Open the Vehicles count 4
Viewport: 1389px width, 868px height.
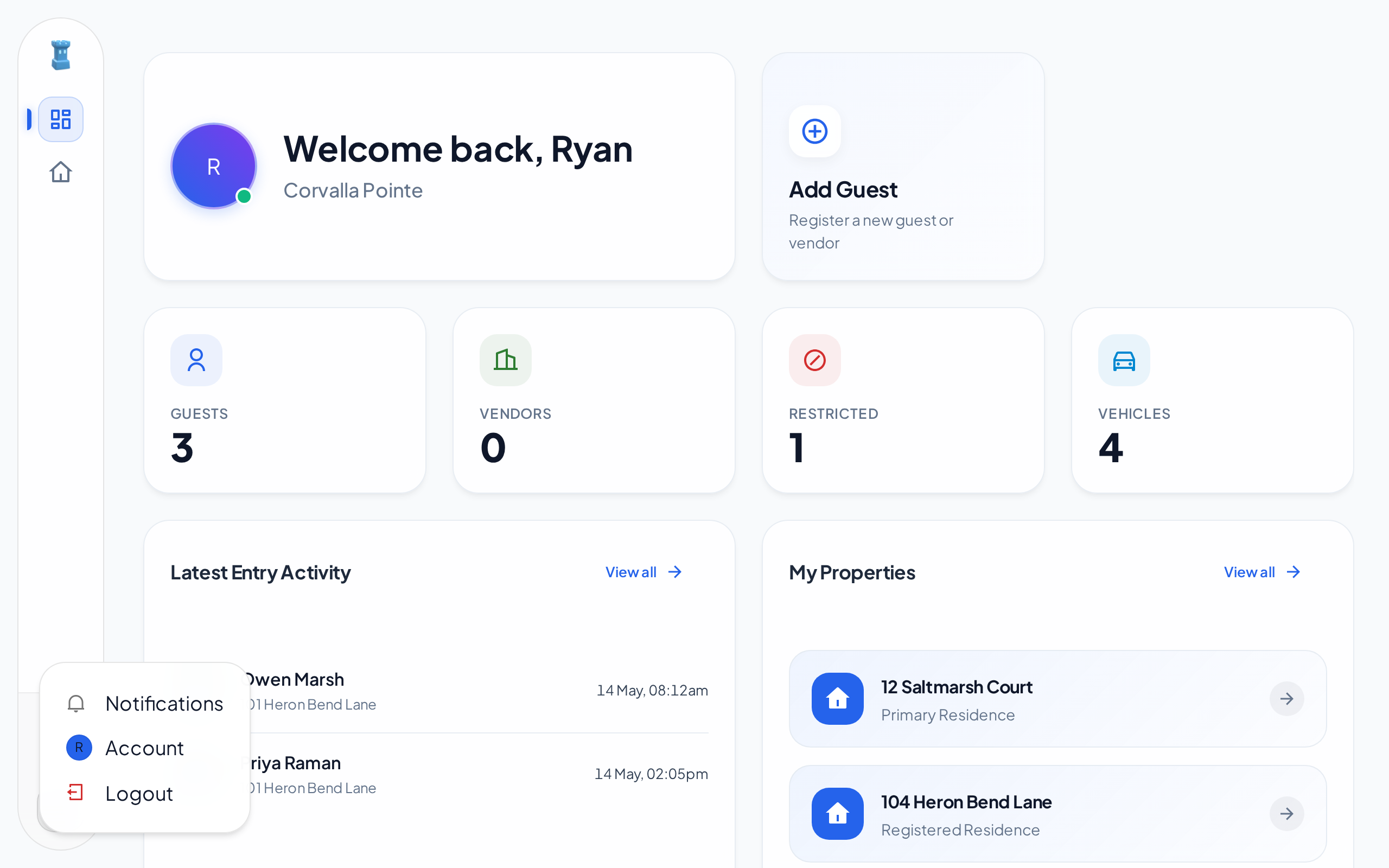pos(1111,448)
